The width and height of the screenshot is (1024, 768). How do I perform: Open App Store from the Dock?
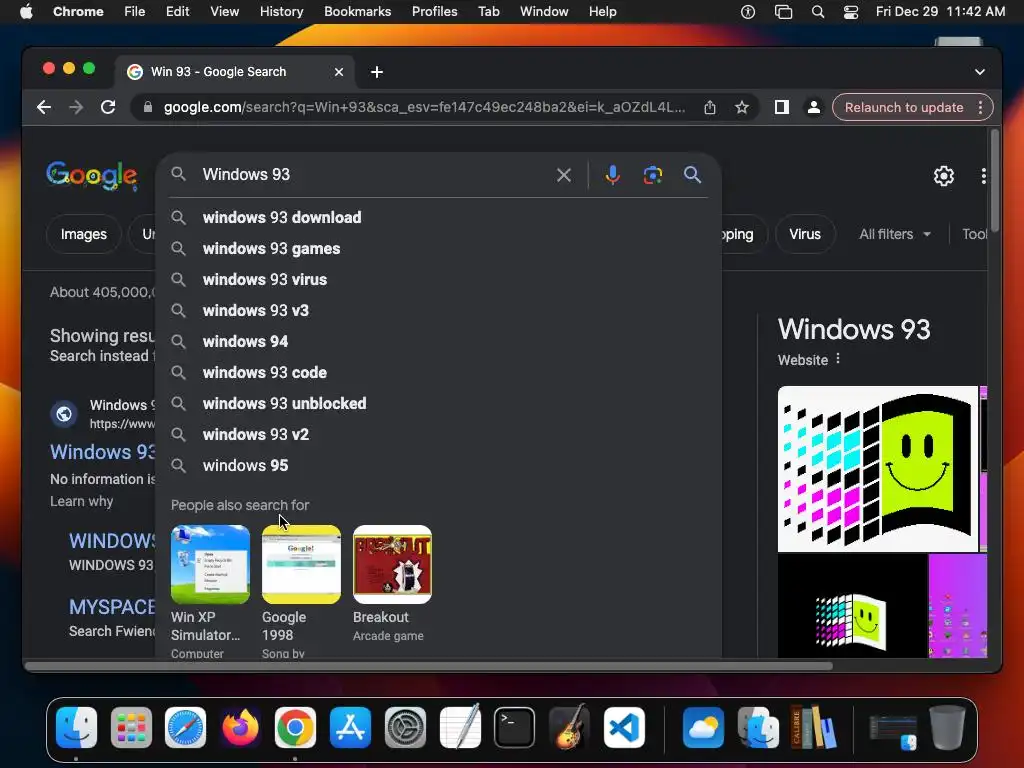point(350,728)
